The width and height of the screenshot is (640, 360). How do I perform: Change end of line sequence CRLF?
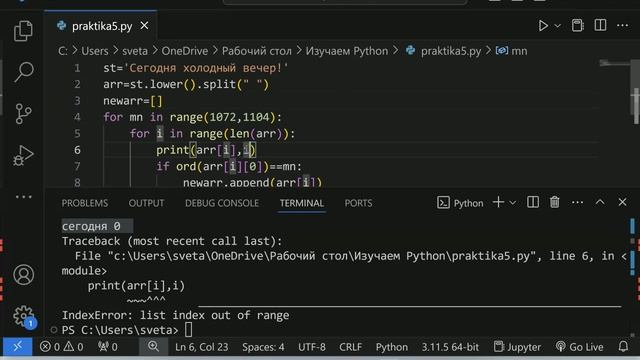tap(351, 347)
